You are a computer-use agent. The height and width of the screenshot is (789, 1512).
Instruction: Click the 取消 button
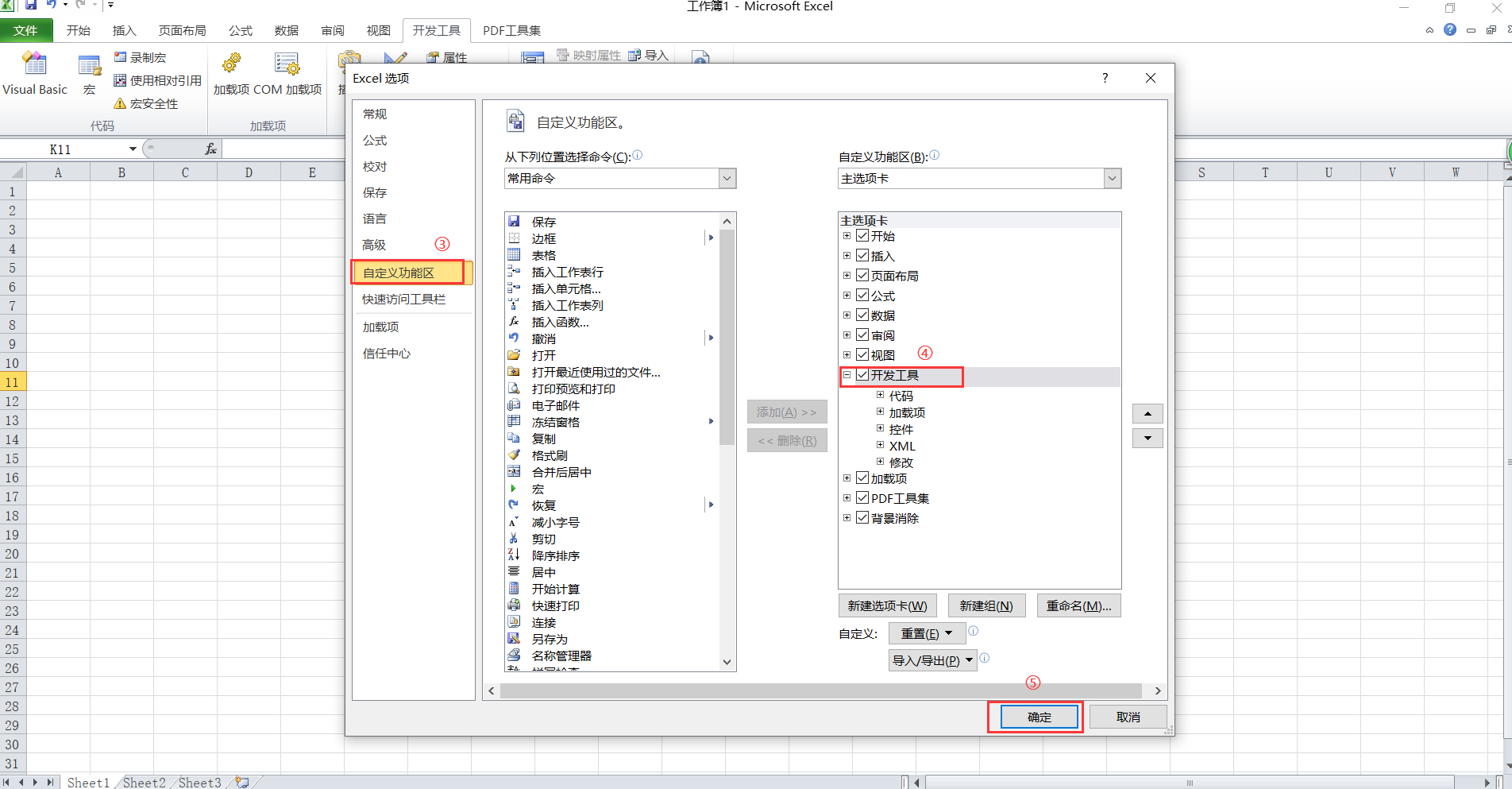(1128, 717)
